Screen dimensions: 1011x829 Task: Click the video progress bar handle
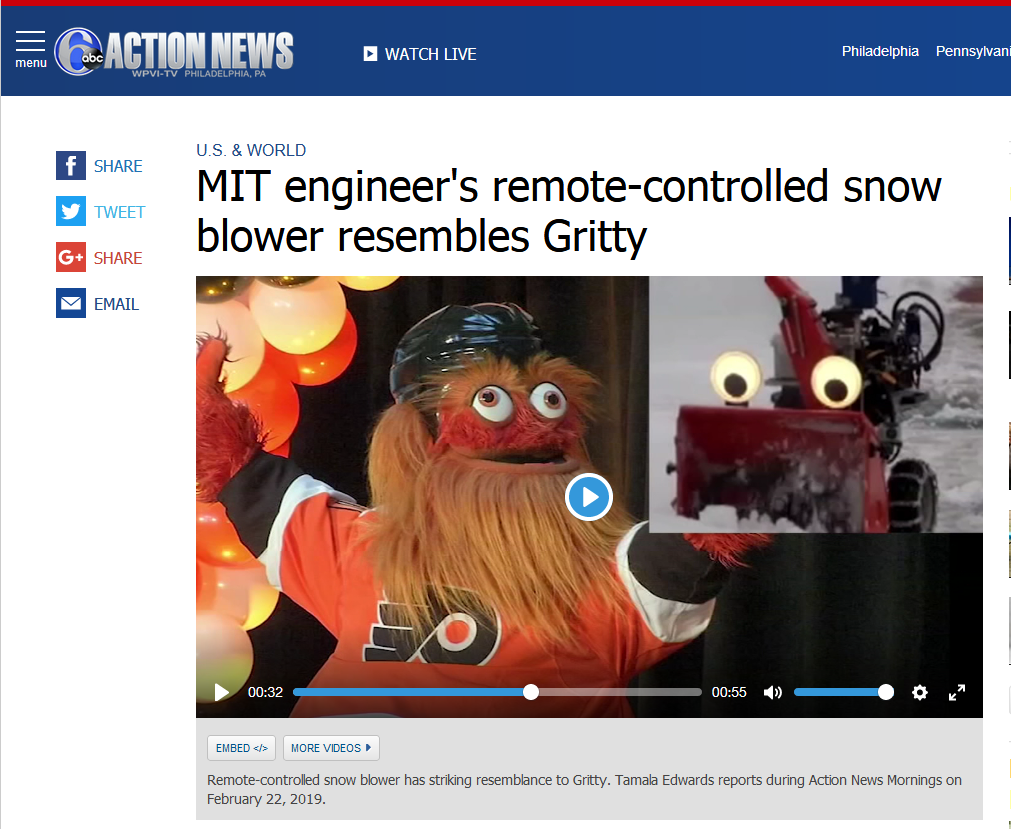(x=531, y=692)
